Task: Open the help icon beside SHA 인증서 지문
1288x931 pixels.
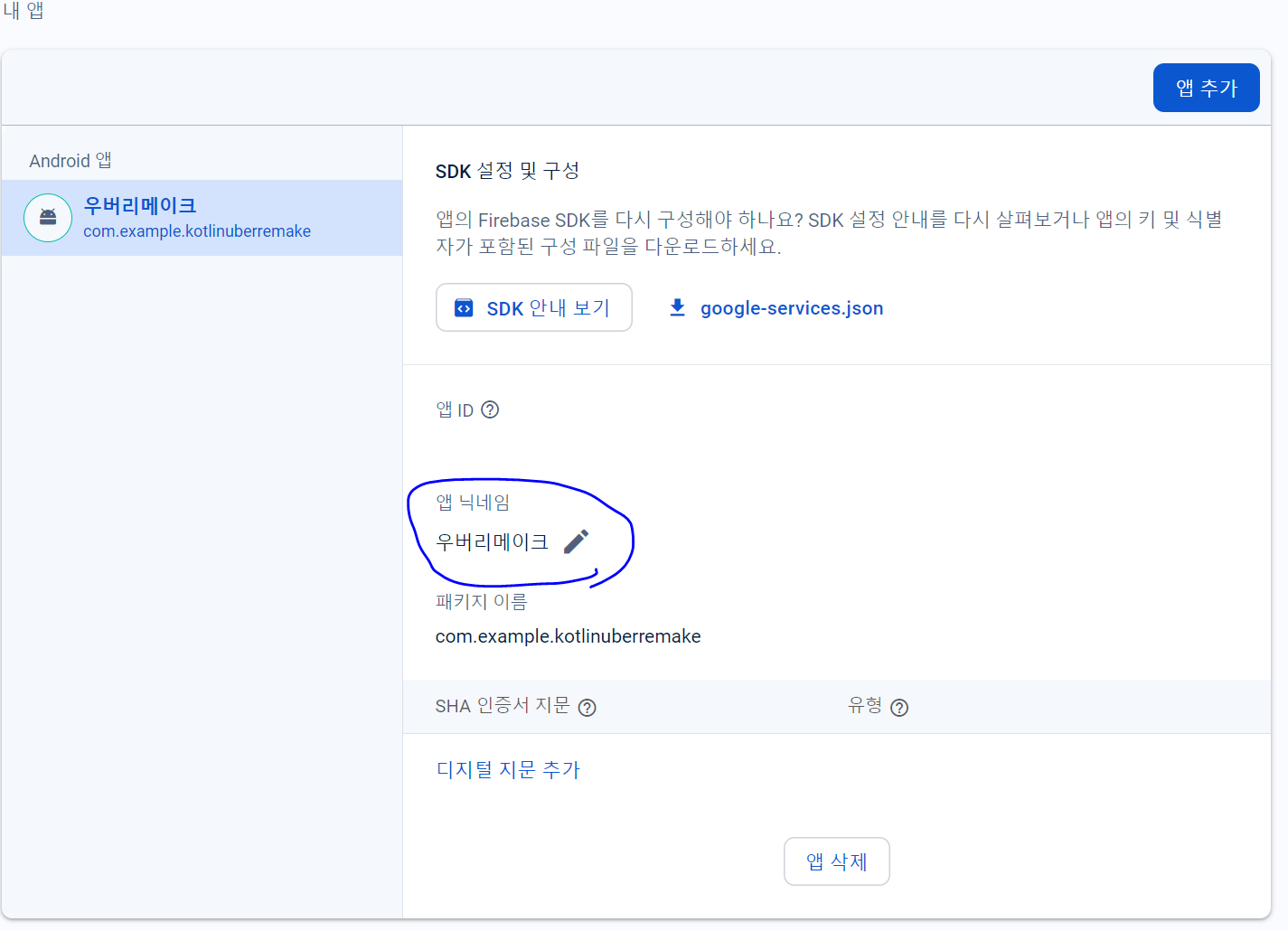Action: pos(587,708)
